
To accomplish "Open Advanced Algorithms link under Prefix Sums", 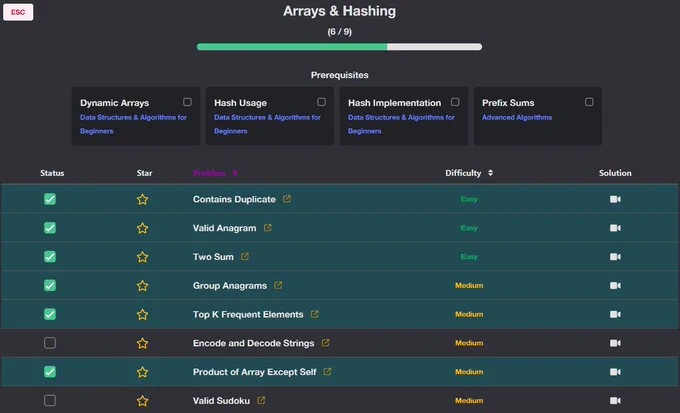I will click(517, 117).
